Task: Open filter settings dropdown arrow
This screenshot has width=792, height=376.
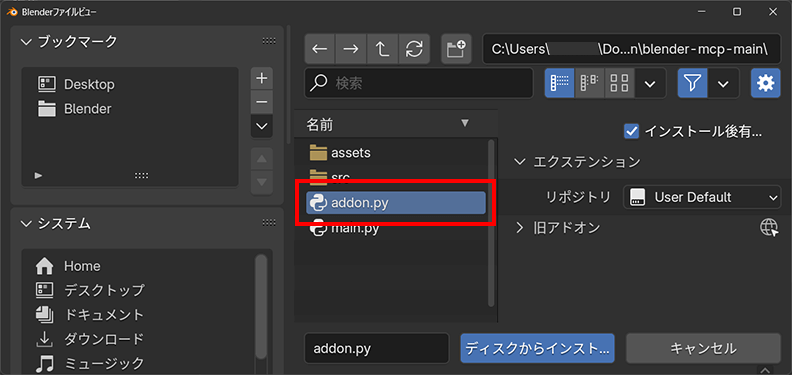Action: (x=724, y=83)
